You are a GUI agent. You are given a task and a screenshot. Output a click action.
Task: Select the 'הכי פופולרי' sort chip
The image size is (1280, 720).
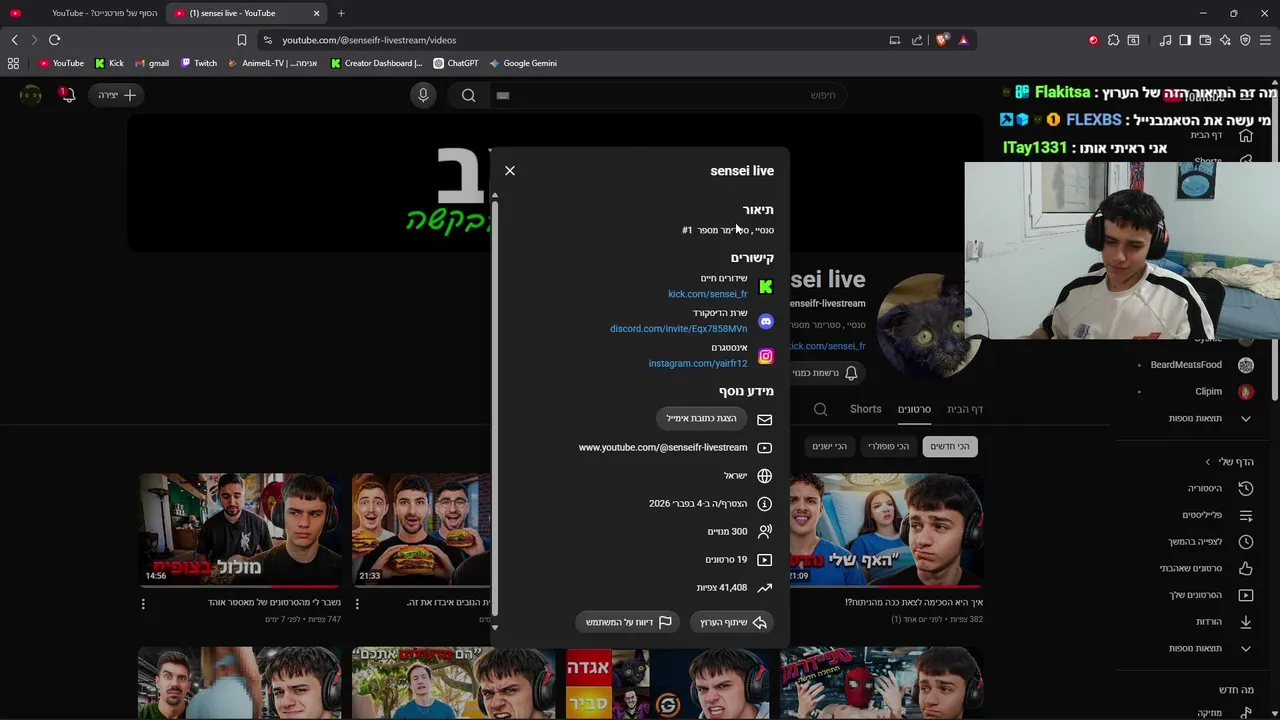click(889, 446)
